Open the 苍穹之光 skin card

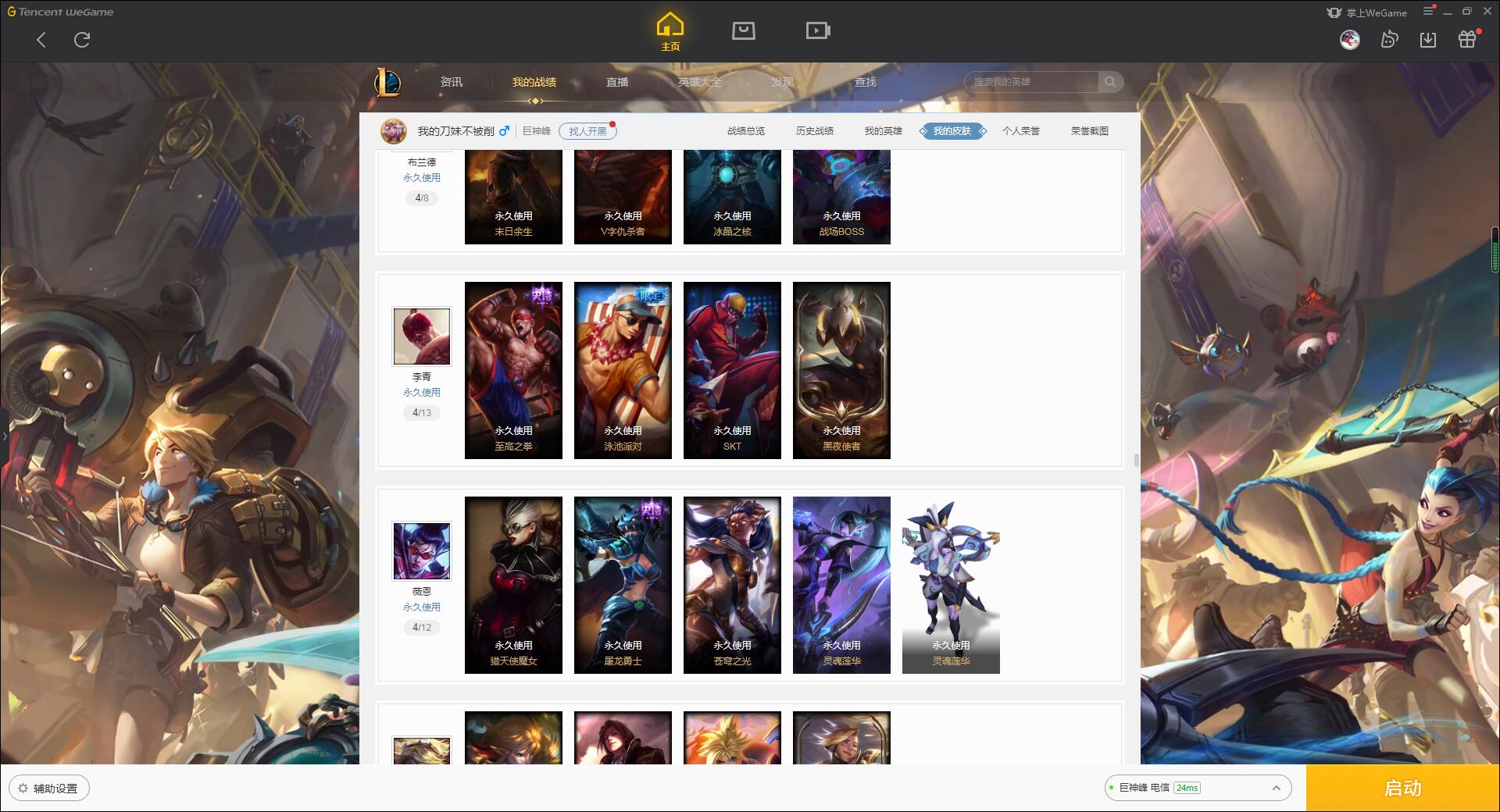tap(732, 585)
